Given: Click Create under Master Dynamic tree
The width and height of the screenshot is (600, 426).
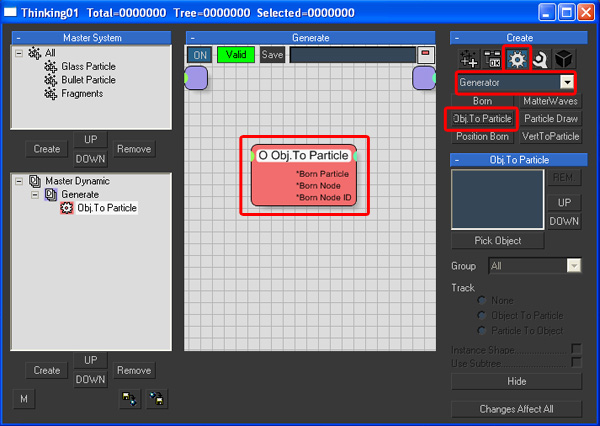Looking at the screenshot, I should coord(47,370).
